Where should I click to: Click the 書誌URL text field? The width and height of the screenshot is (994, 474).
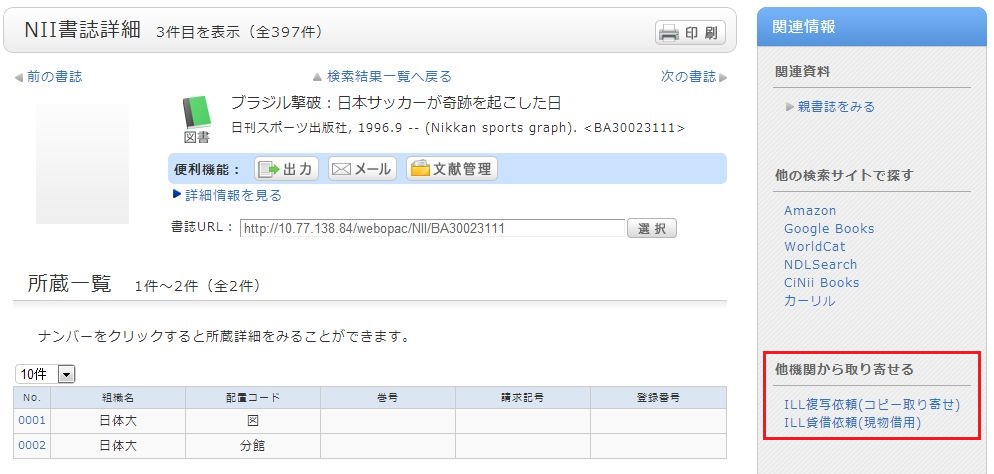(432, 228)
